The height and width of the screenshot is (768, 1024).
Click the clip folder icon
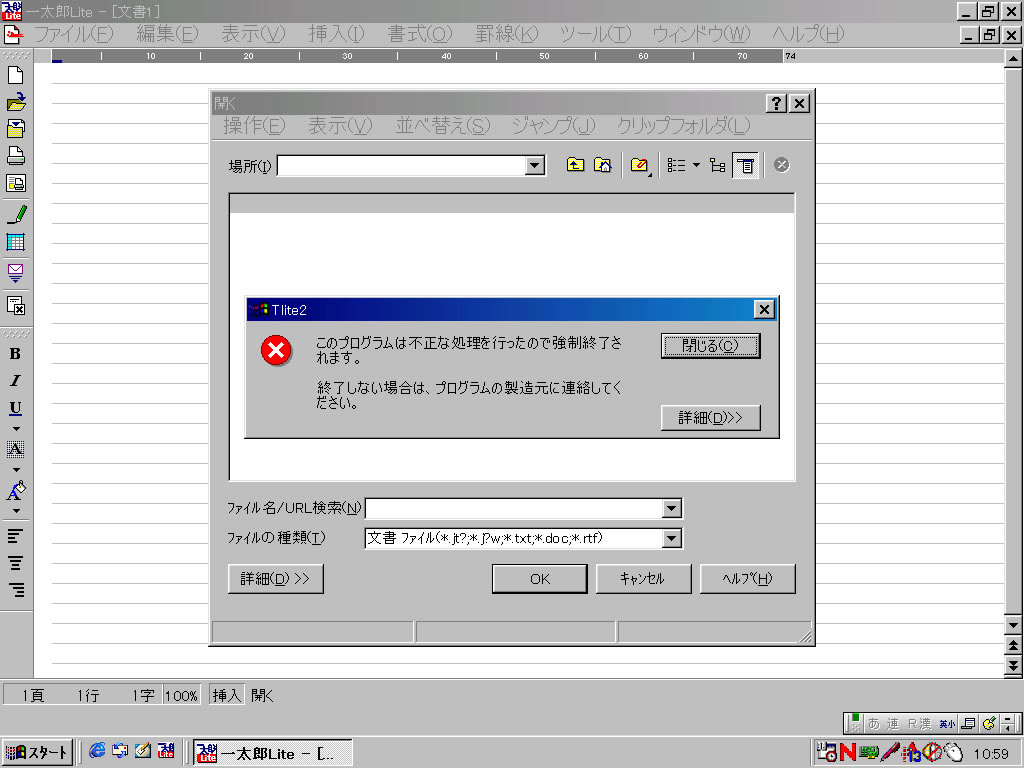click(639, 165)
